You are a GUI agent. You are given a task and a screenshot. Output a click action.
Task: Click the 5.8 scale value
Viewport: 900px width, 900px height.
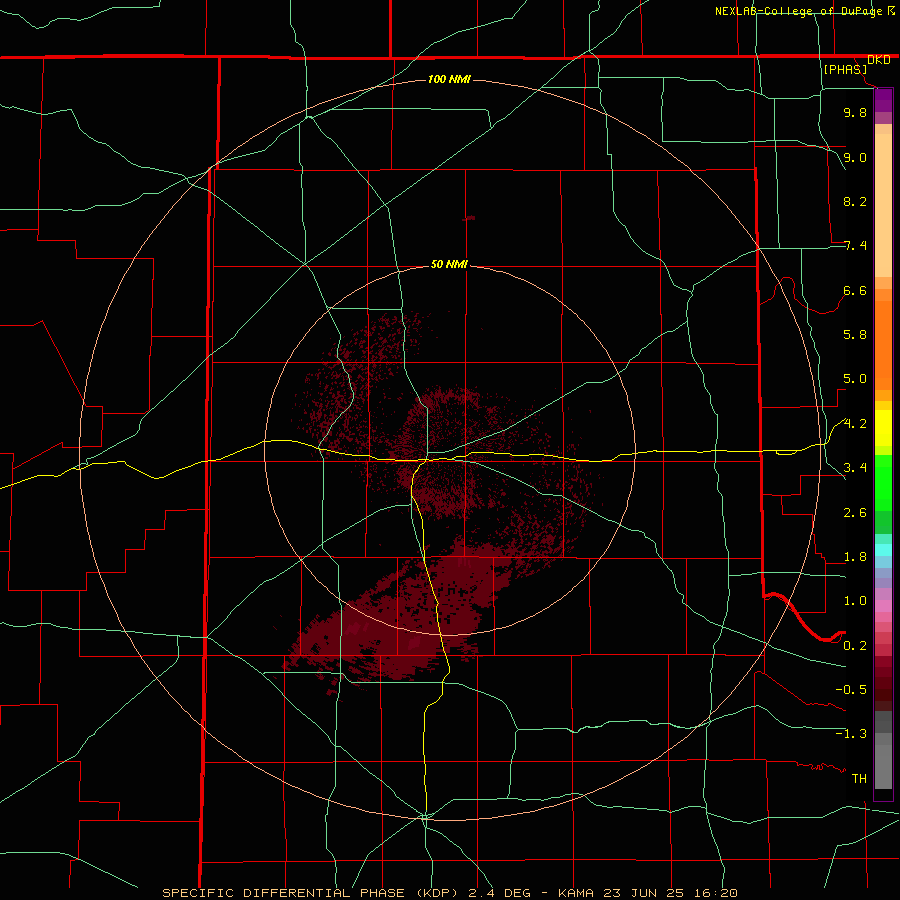[x=855, y=335]
